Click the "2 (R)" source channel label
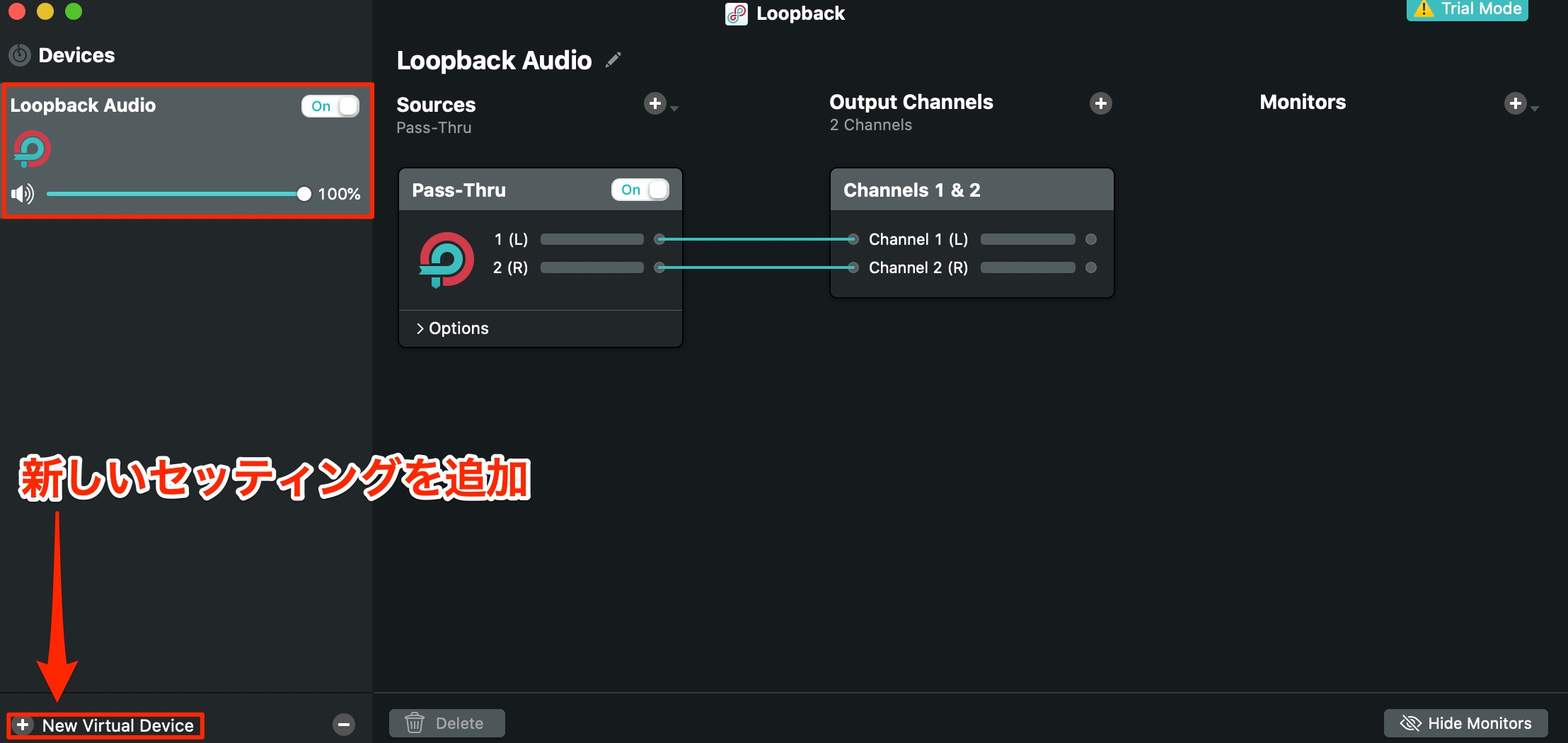The height and width of the screenshot is (743, 1568). [x=510, y=267]
